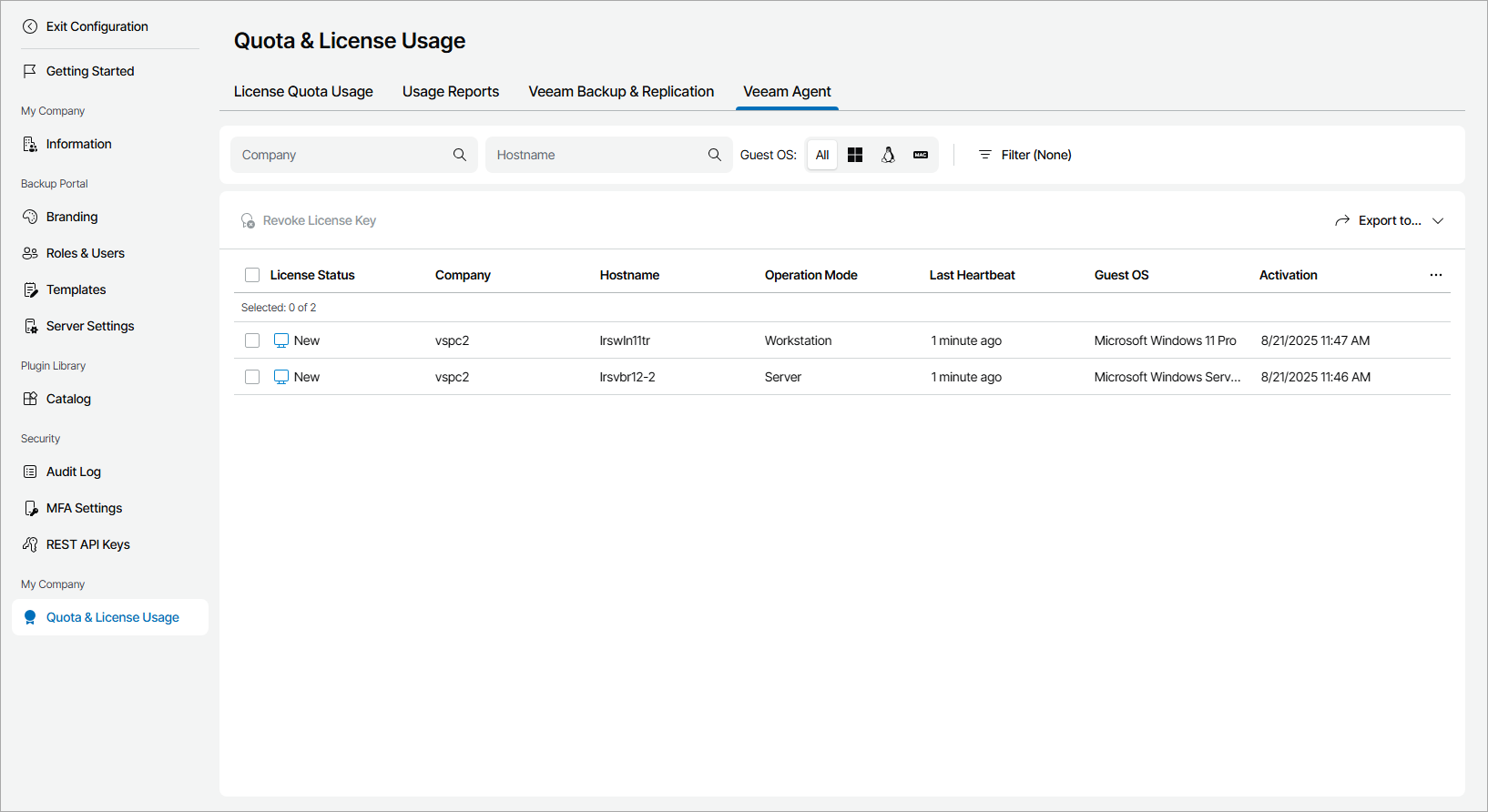Screen dimensions: 1488x812
Task: Click the search magnifier in Company field
Action: (x=460, y=155)
